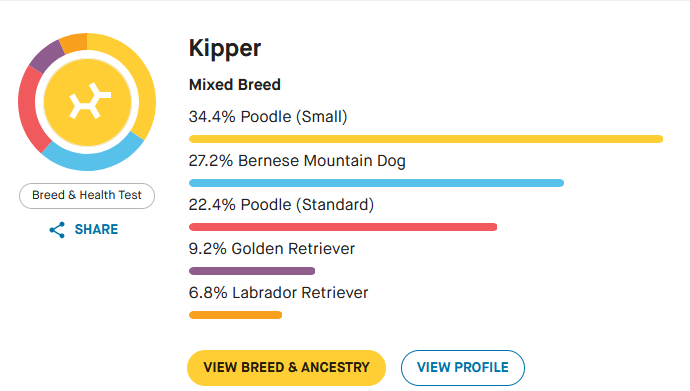Select the 6.8% Labrador Retriever label
Viewport: 690px width, 391px height.
[279, 293]
